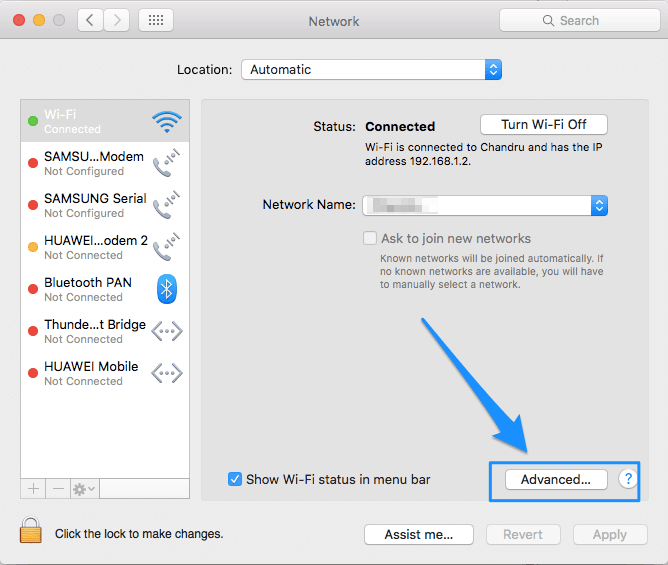Select HUAWEI...odem 2 service
The image size is (668, 565).
[x=105, y=247]
